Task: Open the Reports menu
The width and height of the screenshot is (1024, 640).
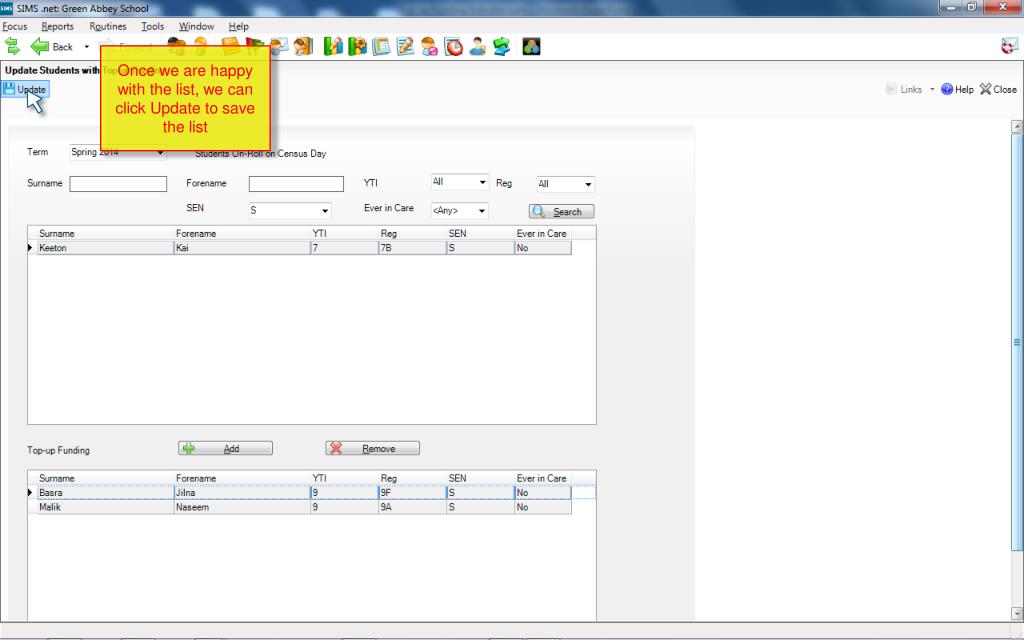Action: (x=57, y=26)
